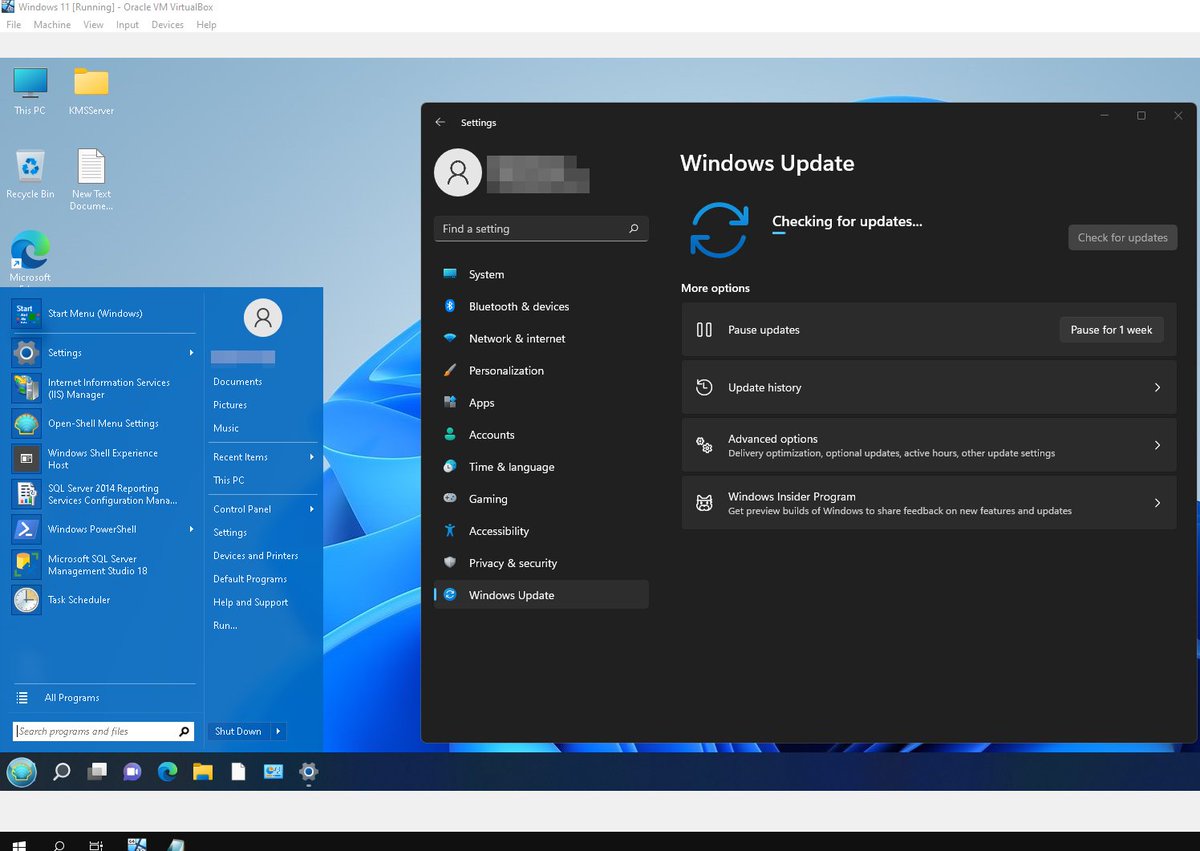Open Accounts settings category
The image size is (1200, 851).
(541, 434)
